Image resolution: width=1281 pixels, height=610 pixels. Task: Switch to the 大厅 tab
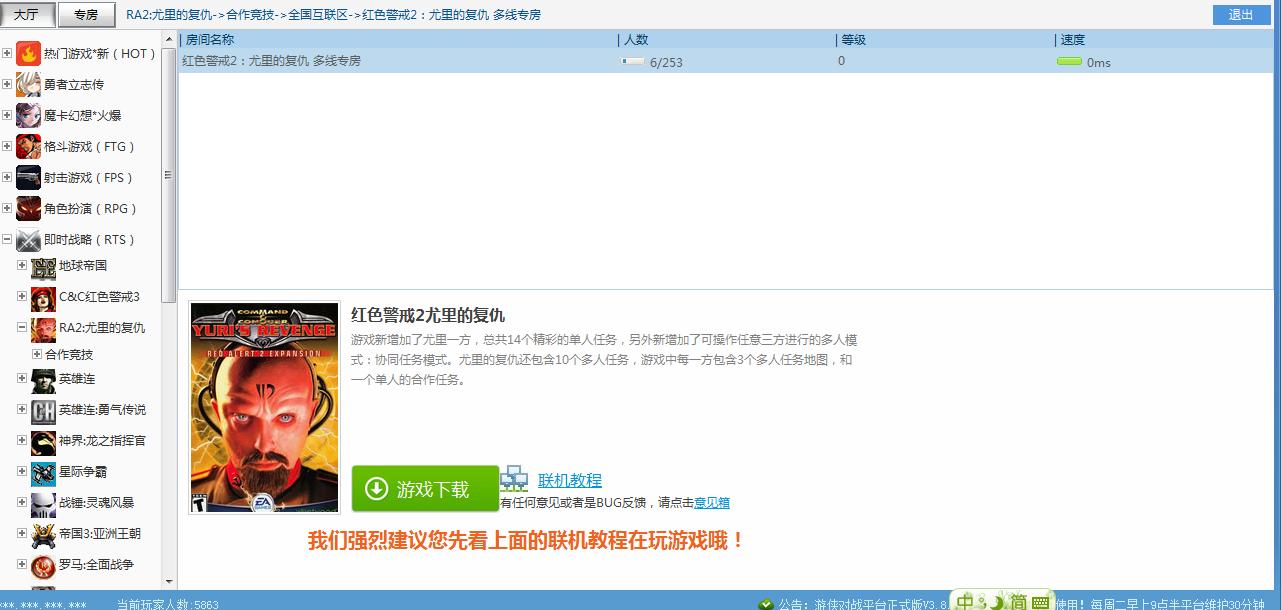pyautogui.click(x=27, y=15)
